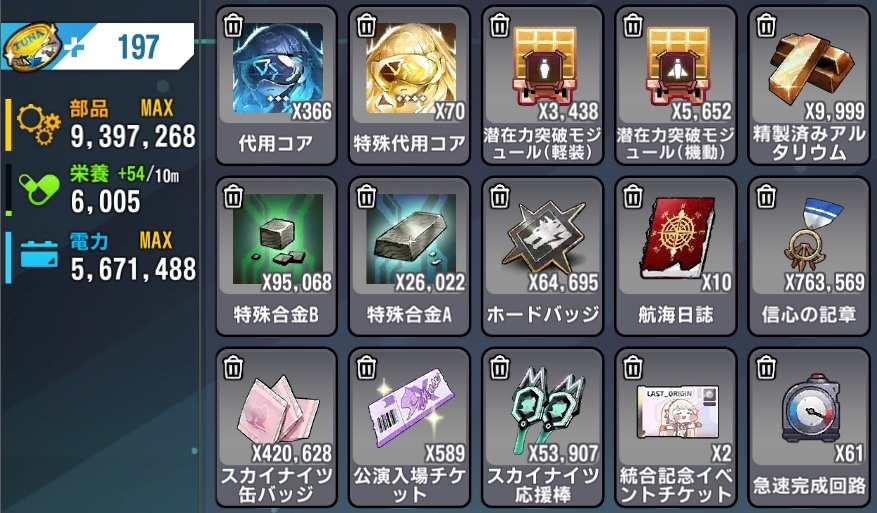The height and width of the screenshot is (513, 877).
Task: Open the スカイナイツ缶バッジ item
Action: coord(276,427)
